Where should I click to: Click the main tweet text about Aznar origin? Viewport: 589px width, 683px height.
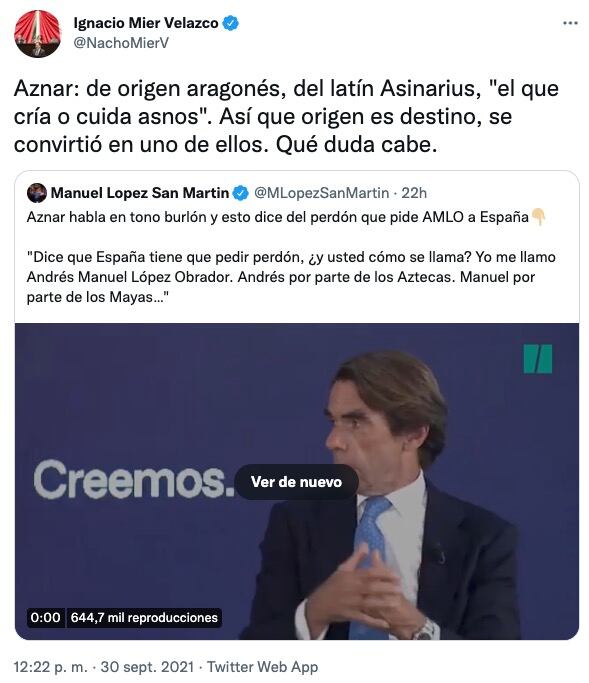pyautogui.click(x=286, y=117)
